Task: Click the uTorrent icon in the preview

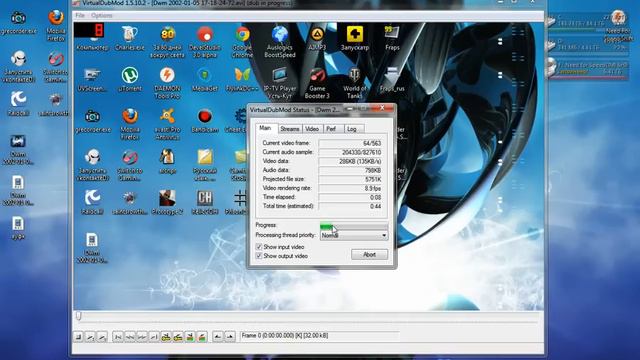Action: pos(130,79)
